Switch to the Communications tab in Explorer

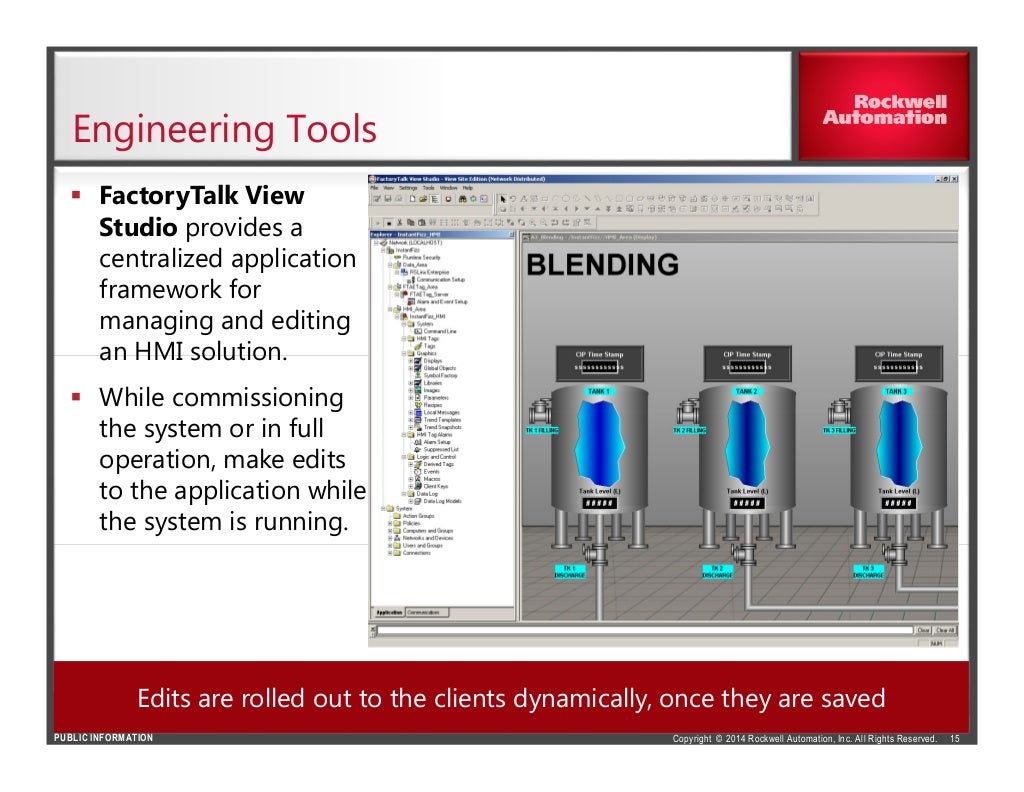tap(427, 612)
